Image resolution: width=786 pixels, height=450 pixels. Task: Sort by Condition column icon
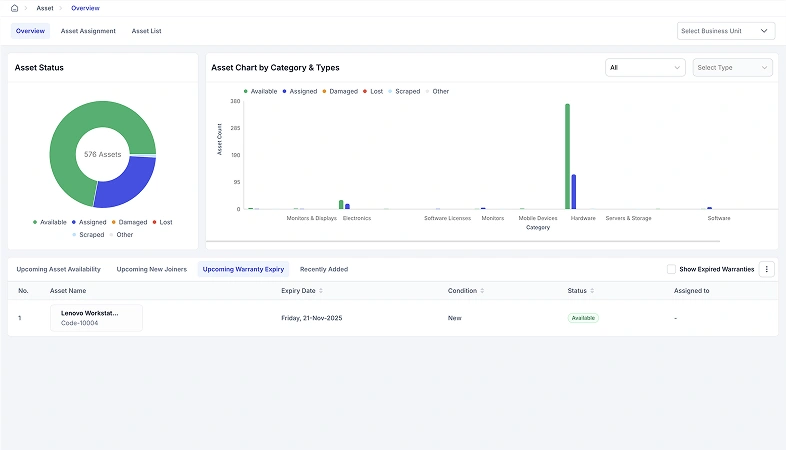pyautogui.click(x=482, y=291)
